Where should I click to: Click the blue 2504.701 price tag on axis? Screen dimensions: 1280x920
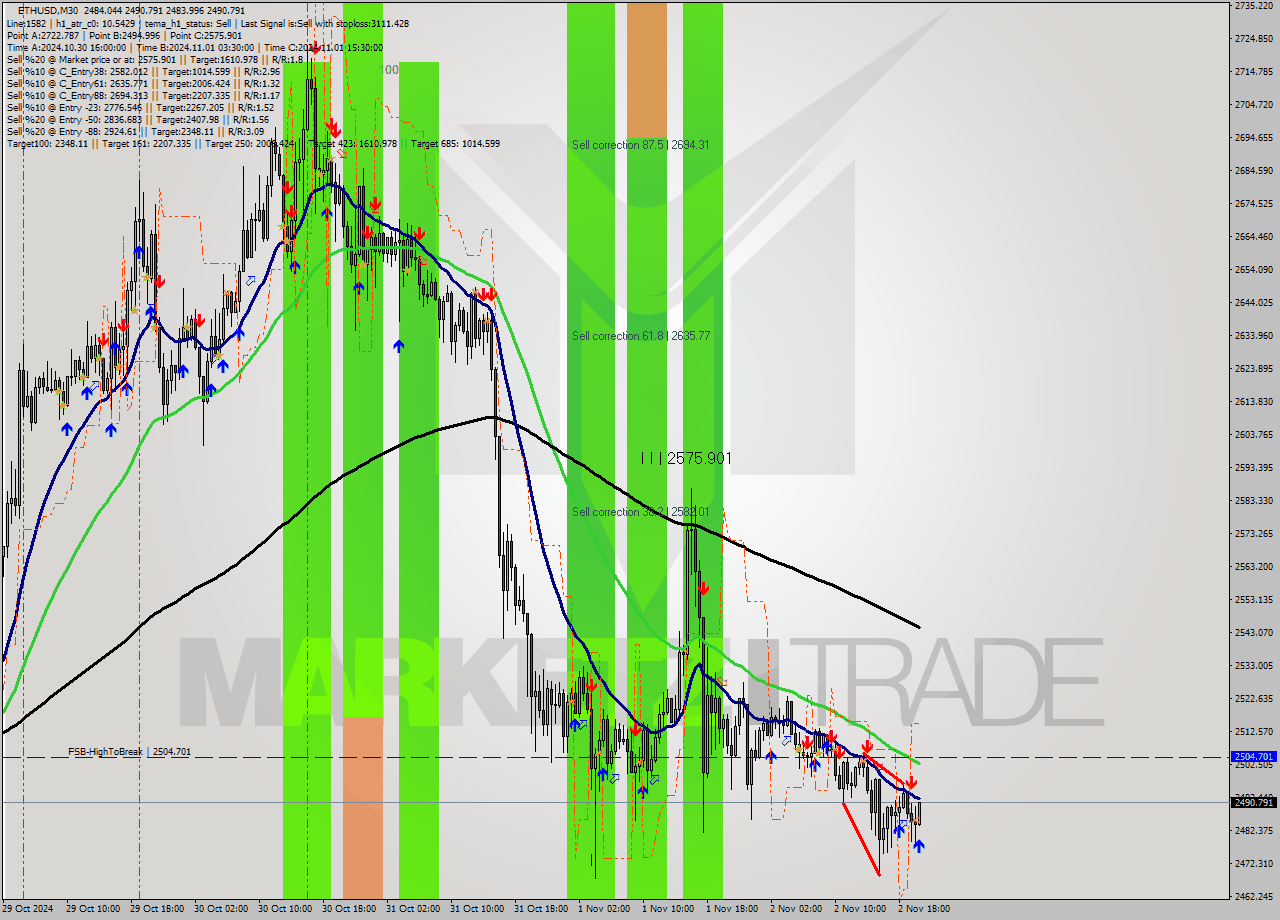click(x=1254, y=757)
